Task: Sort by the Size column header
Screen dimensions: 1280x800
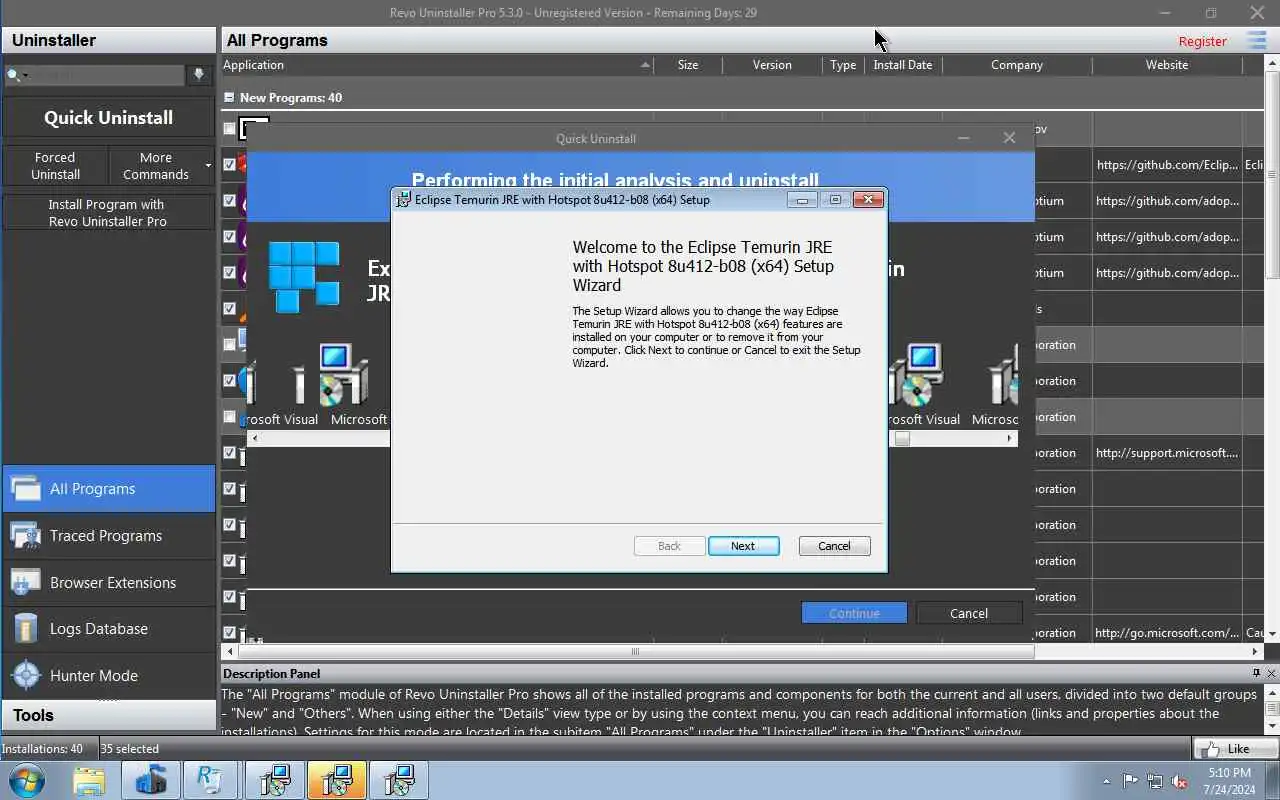Action: (688, 65)
